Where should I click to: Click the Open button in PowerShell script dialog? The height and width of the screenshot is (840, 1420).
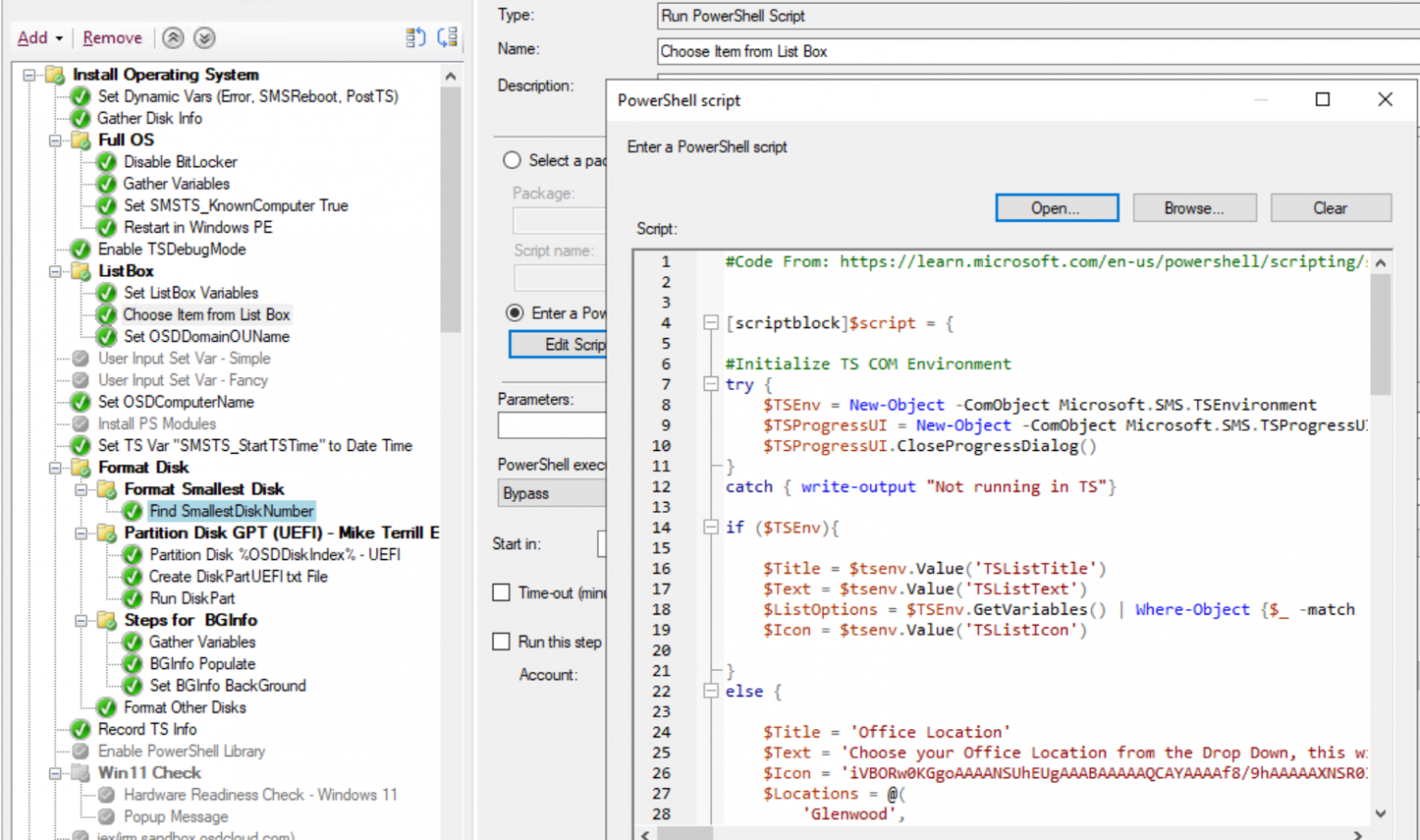[1056, 207]
